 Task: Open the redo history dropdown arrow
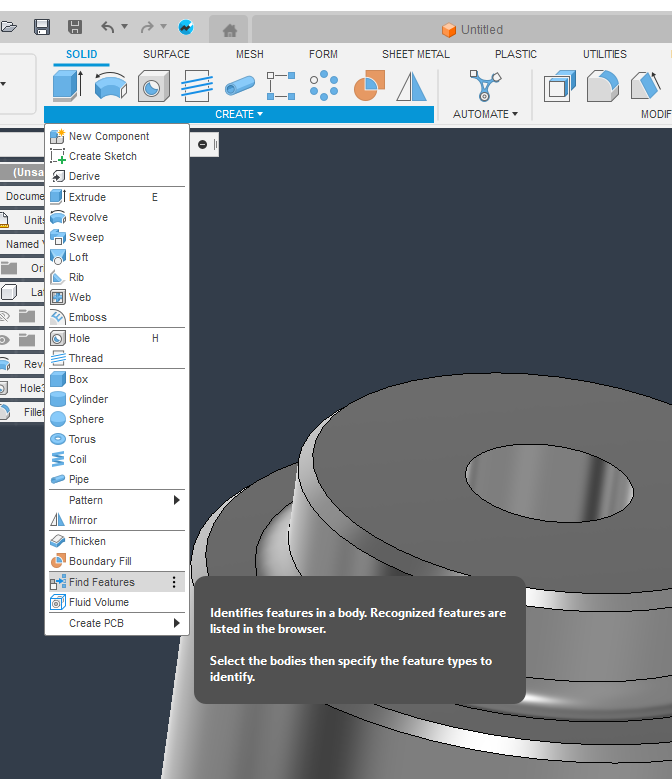[163, 26]
